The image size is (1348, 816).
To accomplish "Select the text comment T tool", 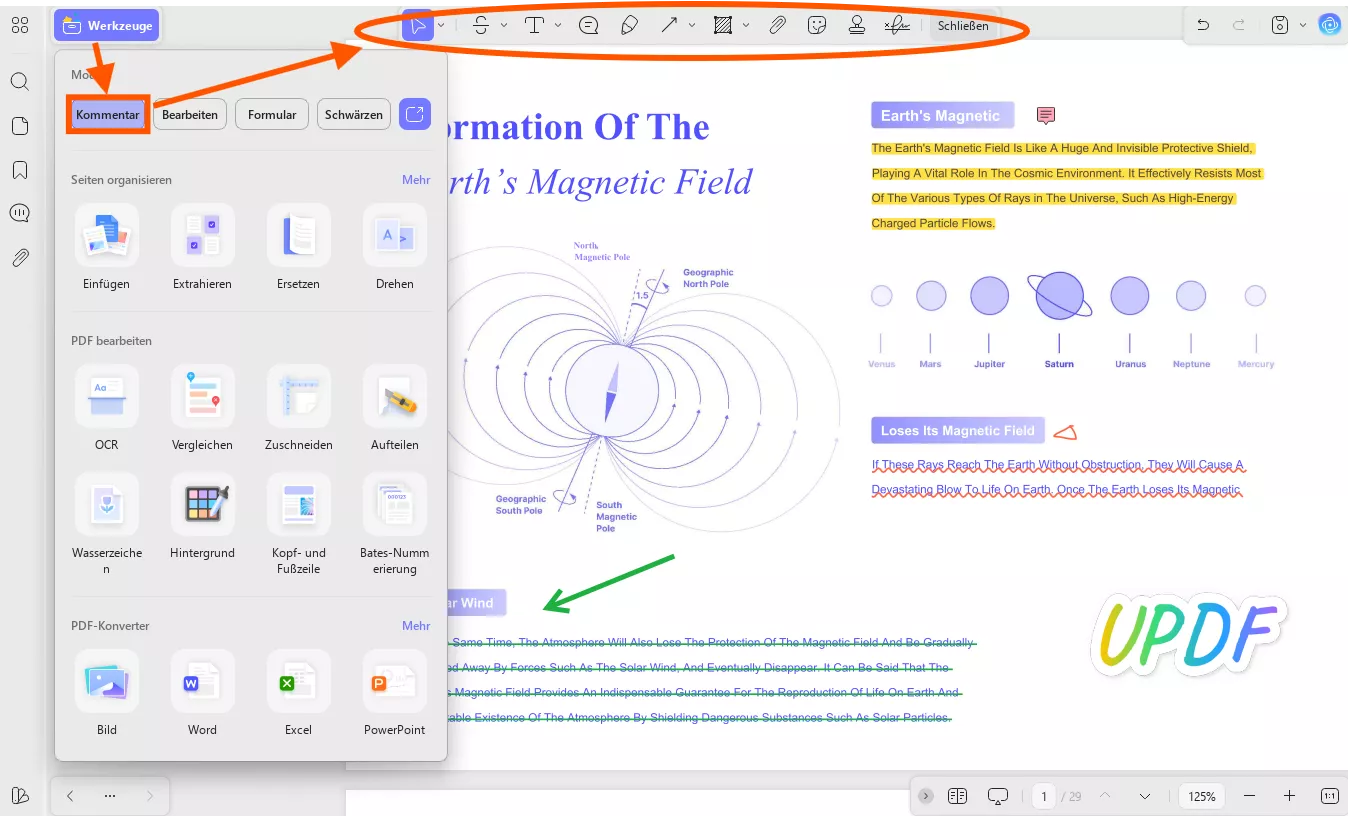I will click(534, 25).
